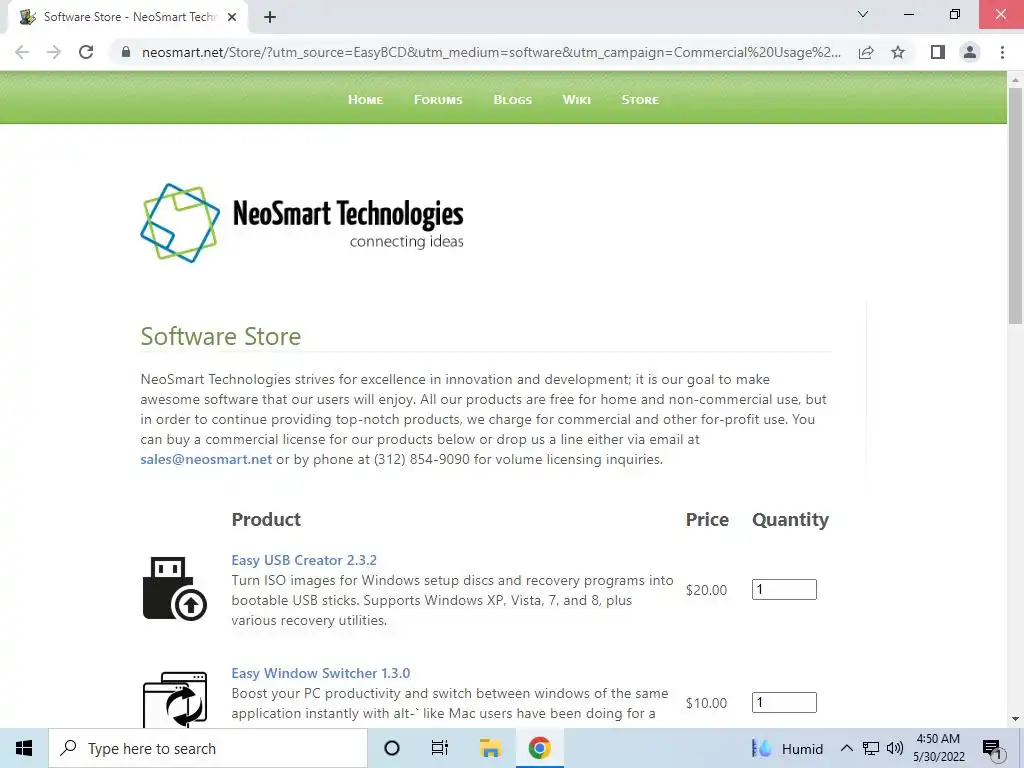
Task: Click the taskbar search box
Action: coord(208,748)
